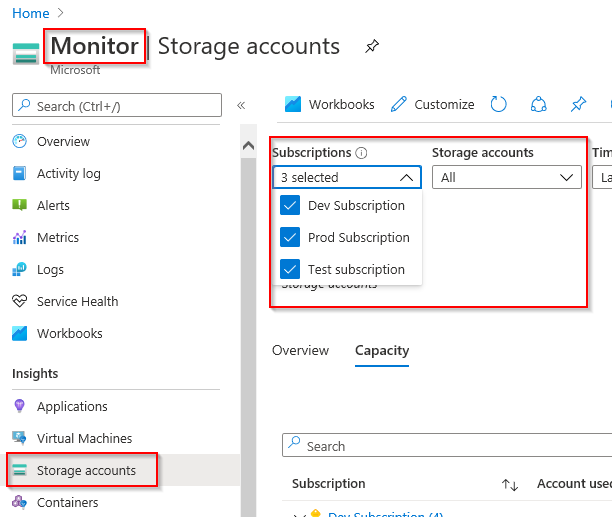Image resolution: width=612 pixels, height=517 pixels.
Task: Open Workbooks in the left menu
Action: [69, 333]
